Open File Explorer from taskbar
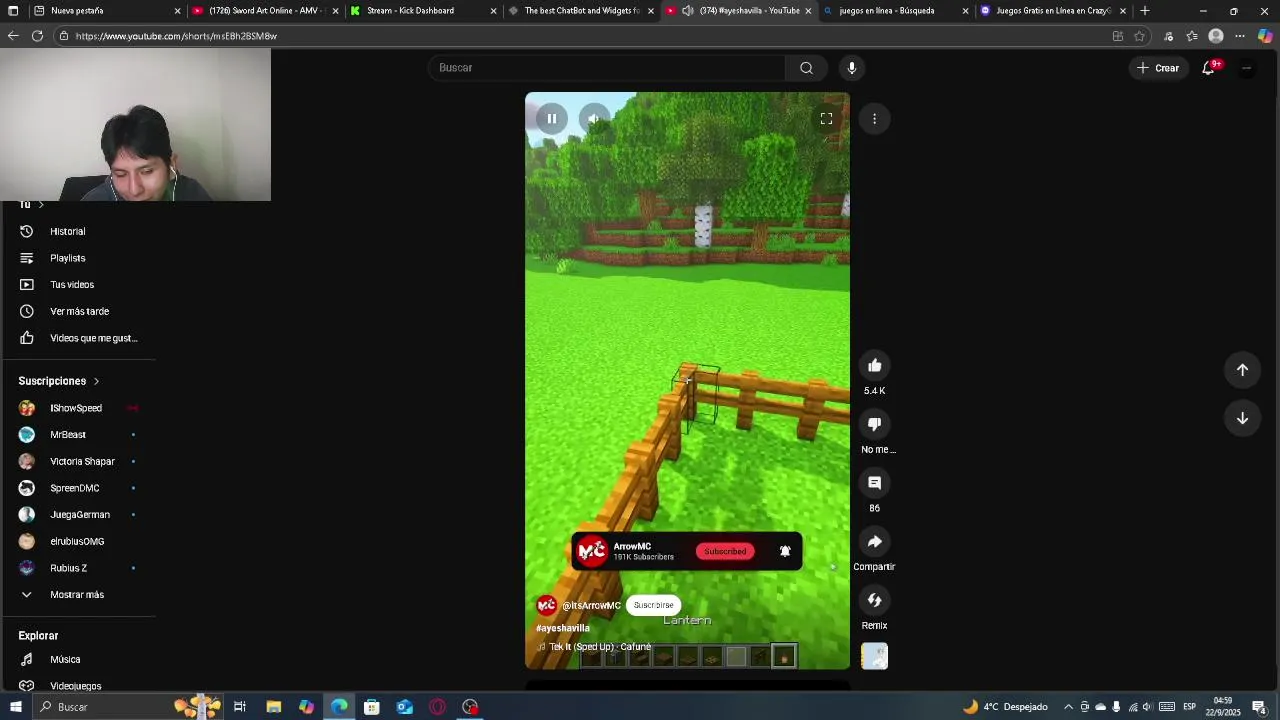1280x720 pixels. pyautogui.click(x=273, y=707)
